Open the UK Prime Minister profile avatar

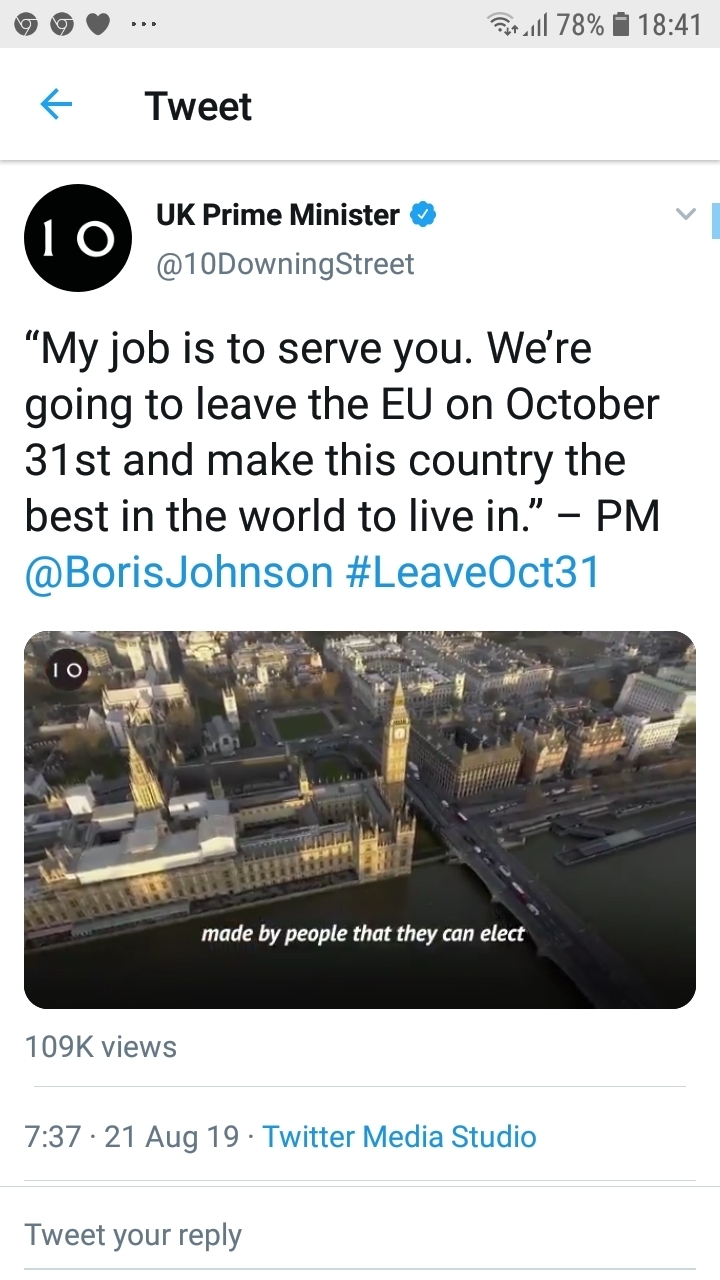click(78, 238)
